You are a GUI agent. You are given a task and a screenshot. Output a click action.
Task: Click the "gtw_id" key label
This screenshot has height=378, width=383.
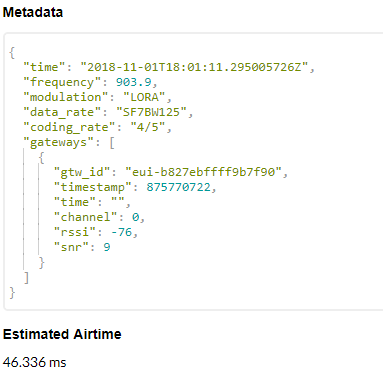click(82, 172)
